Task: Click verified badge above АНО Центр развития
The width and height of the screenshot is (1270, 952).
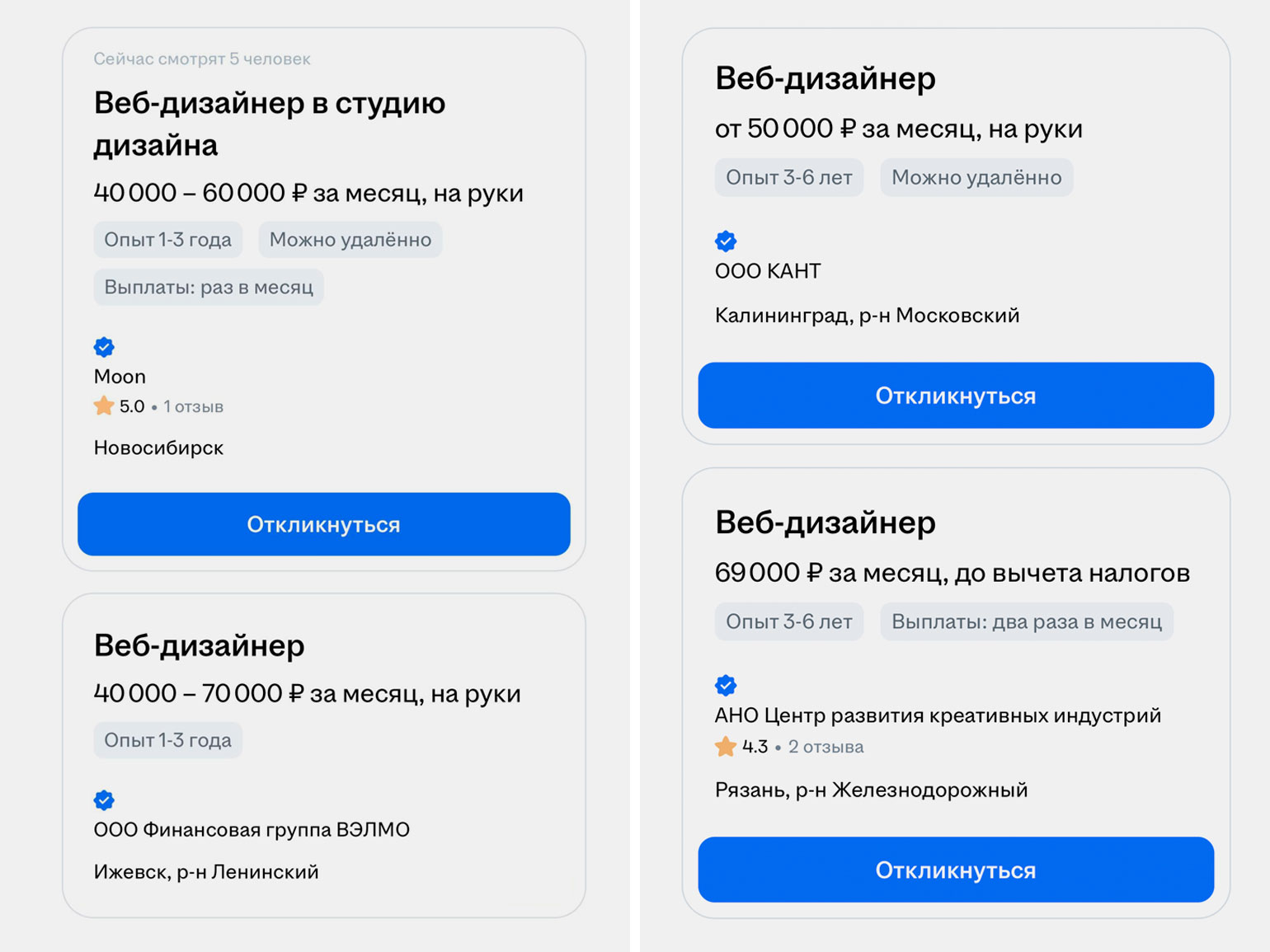Action: (x=726, y=686)
